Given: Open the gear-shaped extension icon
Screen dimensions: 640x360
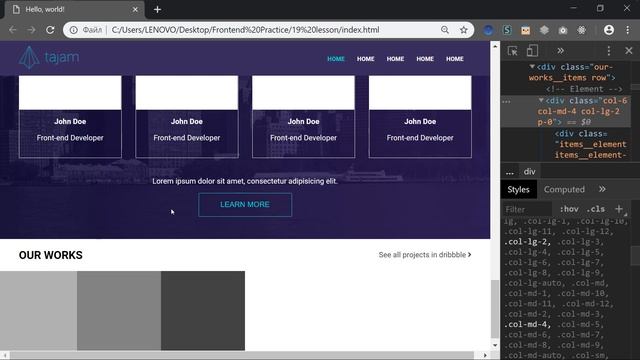Looking at the screenshot, I should [582, 30].
